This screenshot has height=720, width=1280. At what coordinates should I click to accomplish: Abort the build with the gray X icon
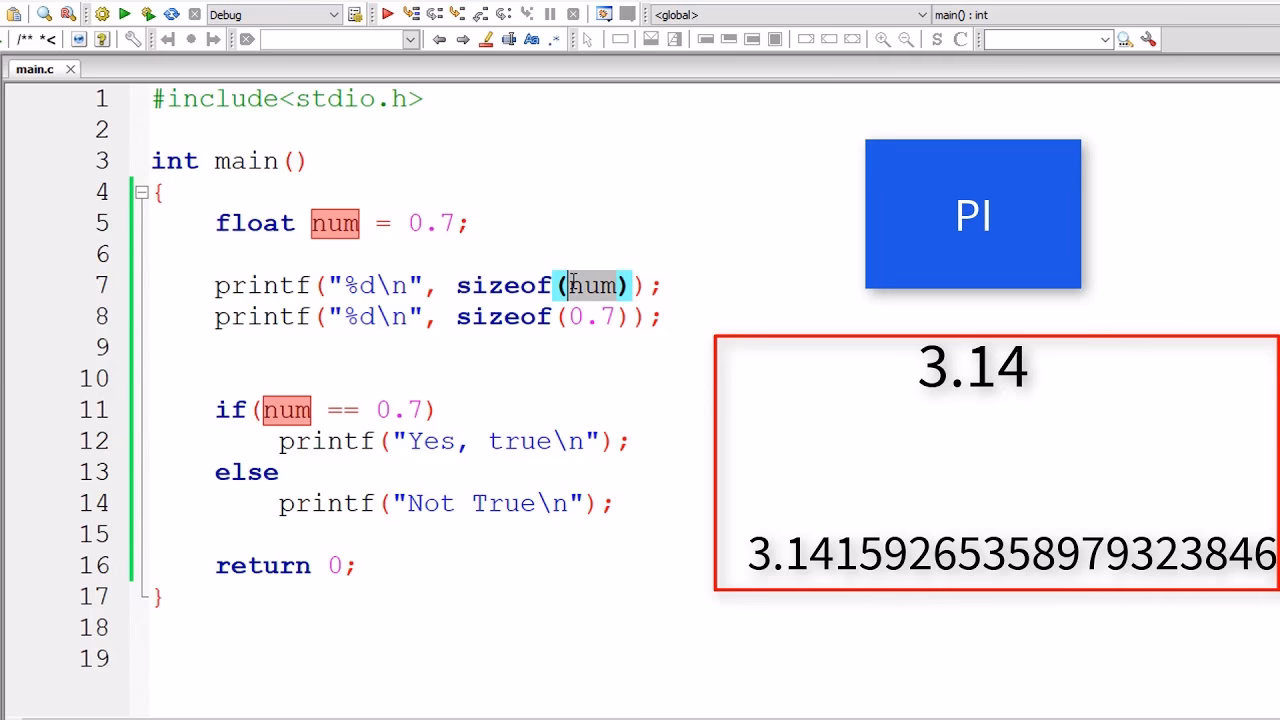coord(194,14)
